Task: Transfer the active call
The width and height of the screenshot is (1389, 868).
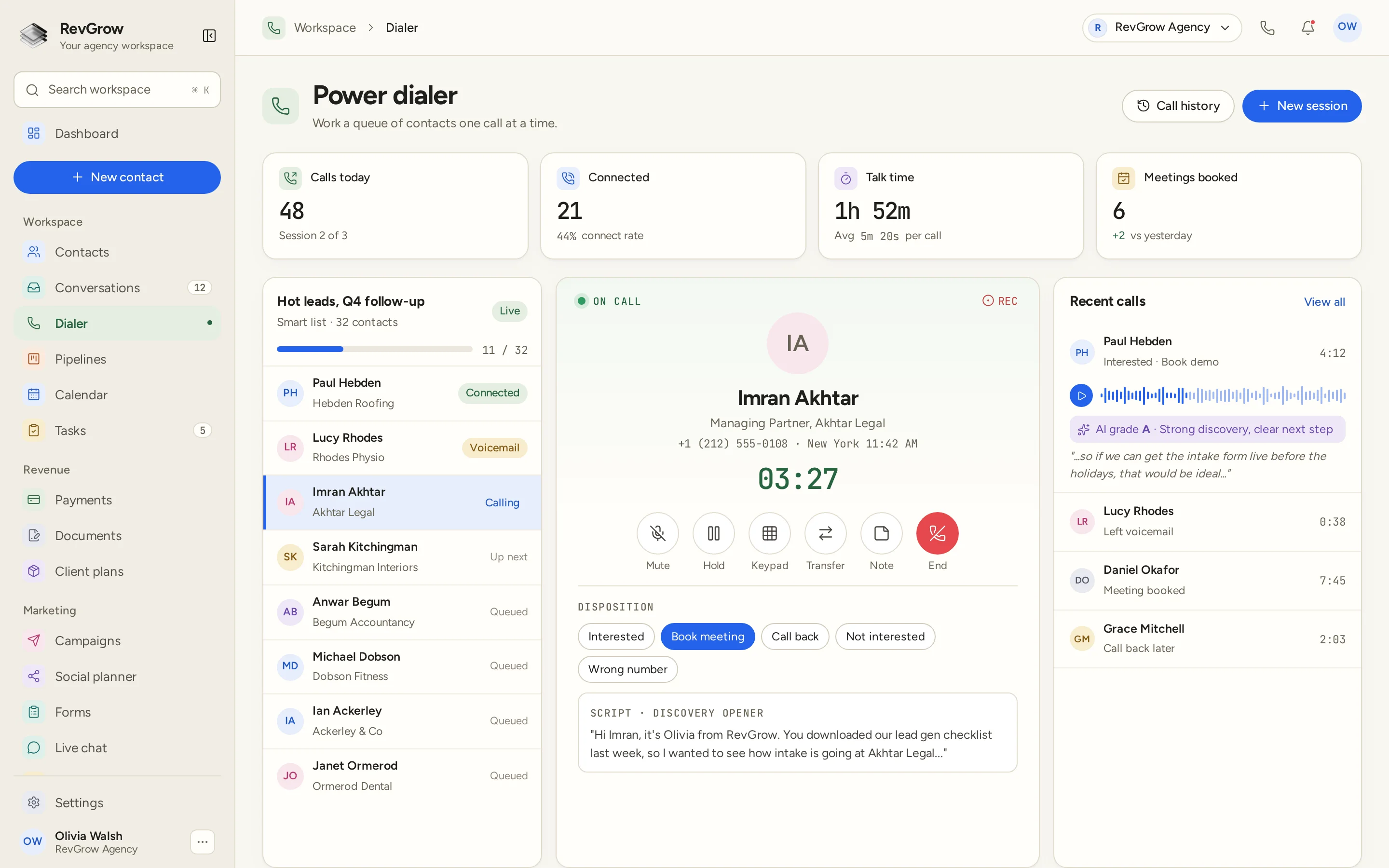Action: coord(825,533)
